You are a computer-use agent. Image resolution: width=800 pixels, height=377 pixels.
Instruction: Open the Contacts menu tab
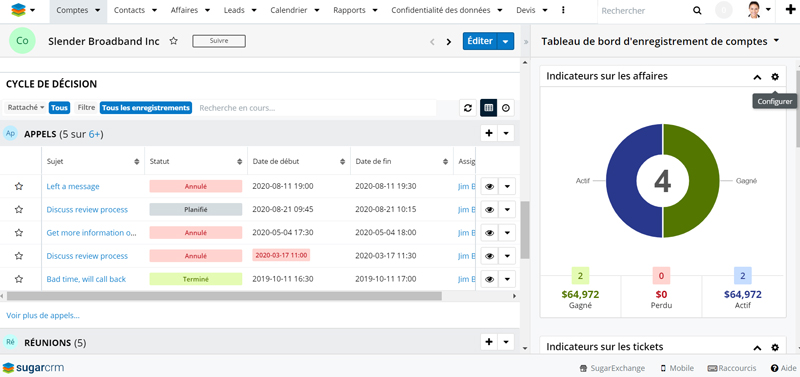pyautogui.click(x=133, y=10)
